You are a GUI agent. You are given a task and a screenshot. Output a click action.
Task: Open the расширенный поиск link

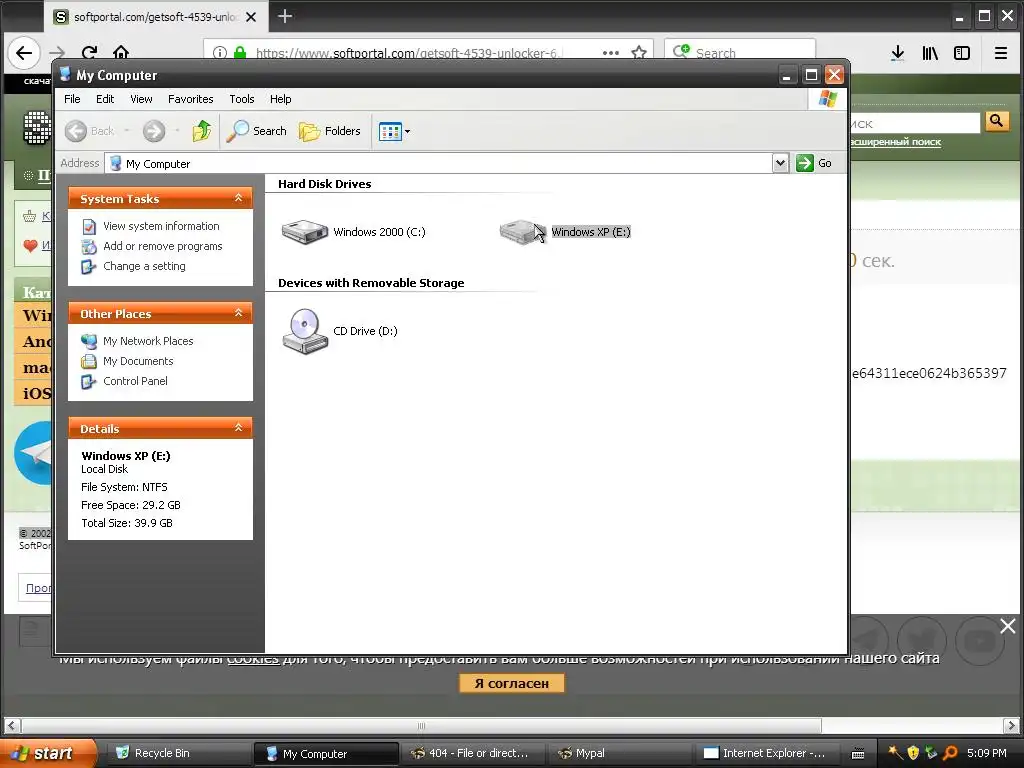pyautogui.click(x=896, y=142)
